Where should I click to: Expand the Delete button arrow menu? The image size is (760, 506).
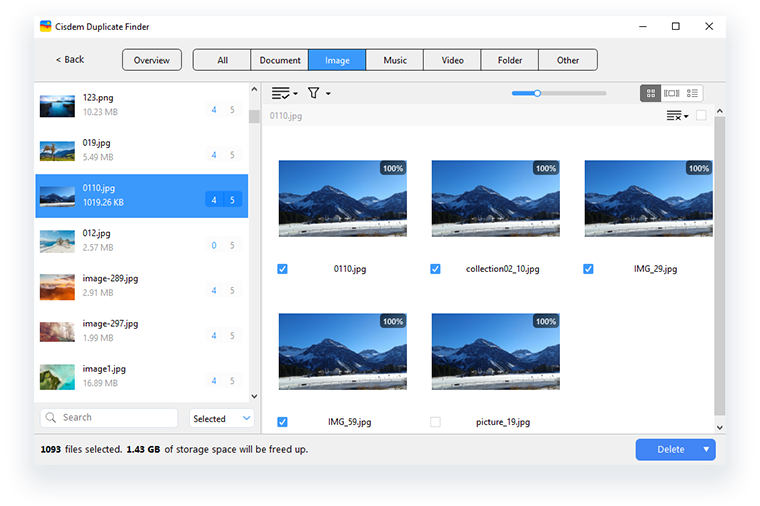click(x=707, y=450)
